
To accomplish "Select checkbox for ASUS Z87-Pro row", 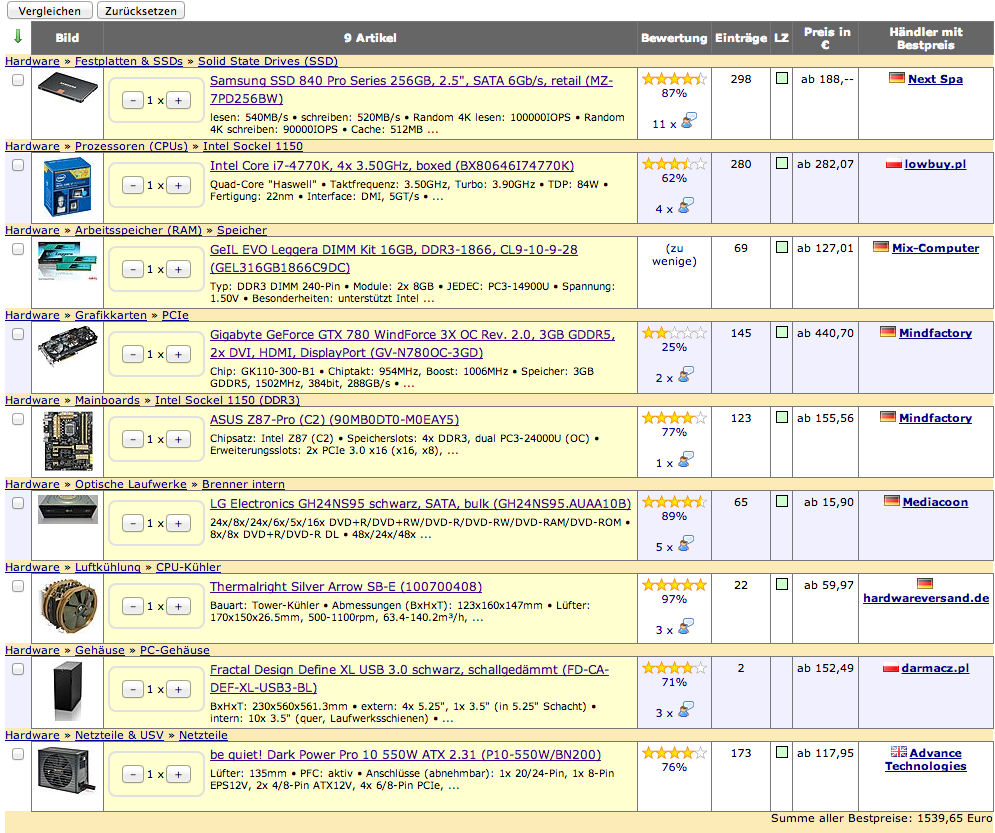I will 18,419.
